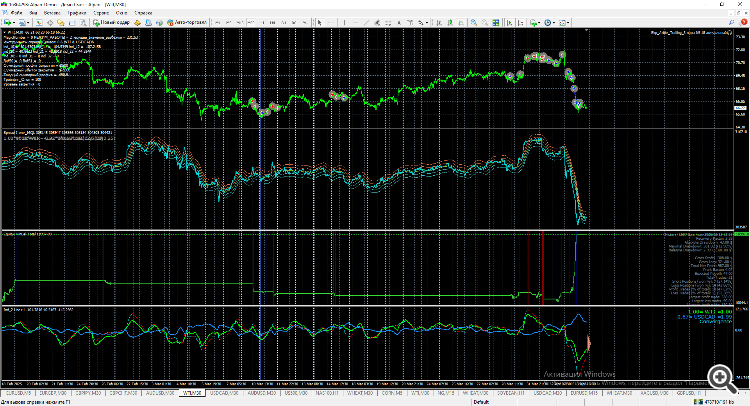Viewport: 750px width, 406px height.
Task: Switch to the GBPUSD chart tab
Action: coord(689,393)
